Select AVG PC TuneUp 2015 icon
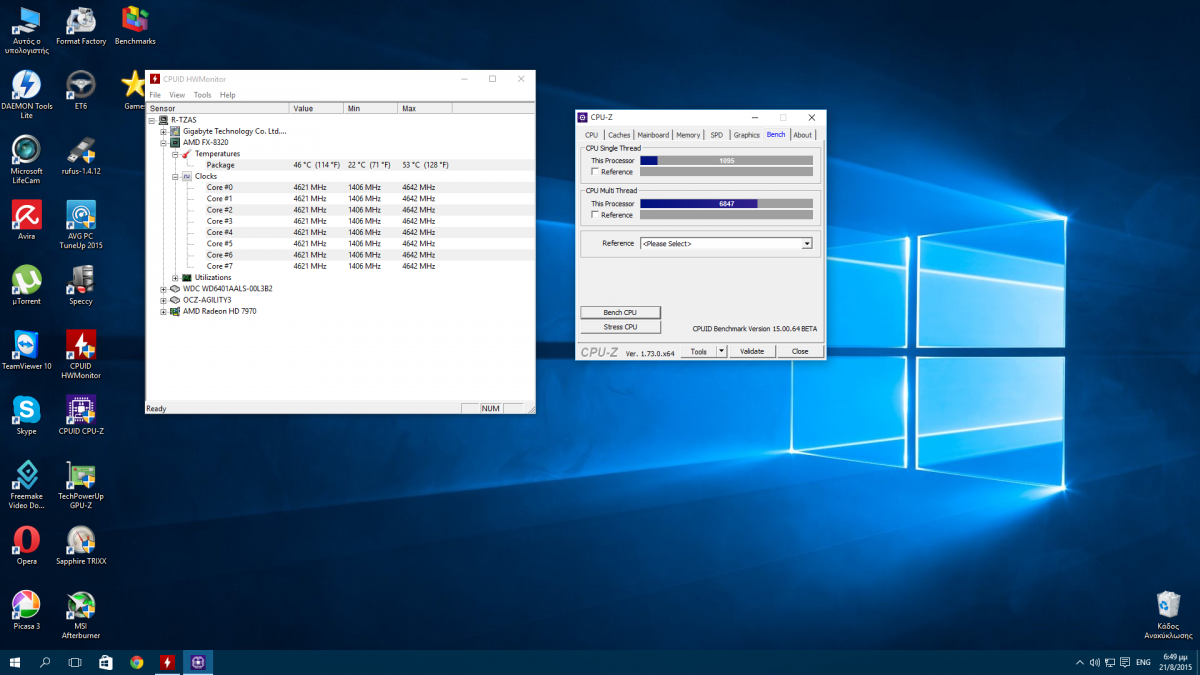Screen dimensions: 1200x675 81,225
